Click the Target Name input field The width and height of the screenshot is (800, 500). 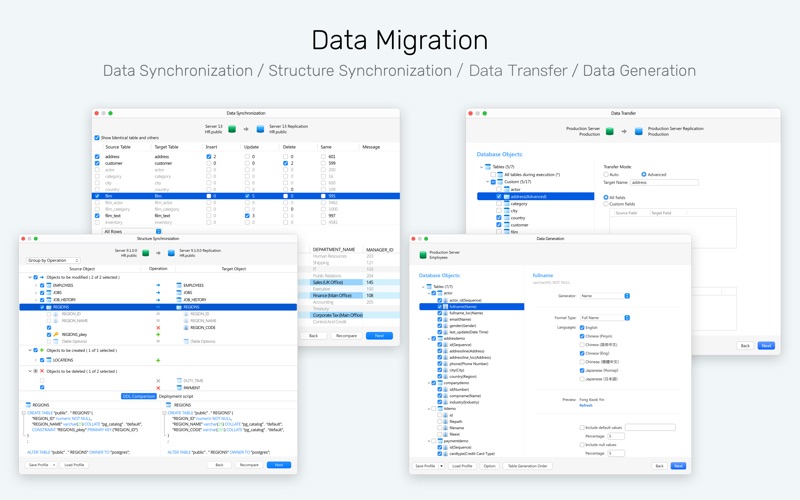tap(664, 182)
